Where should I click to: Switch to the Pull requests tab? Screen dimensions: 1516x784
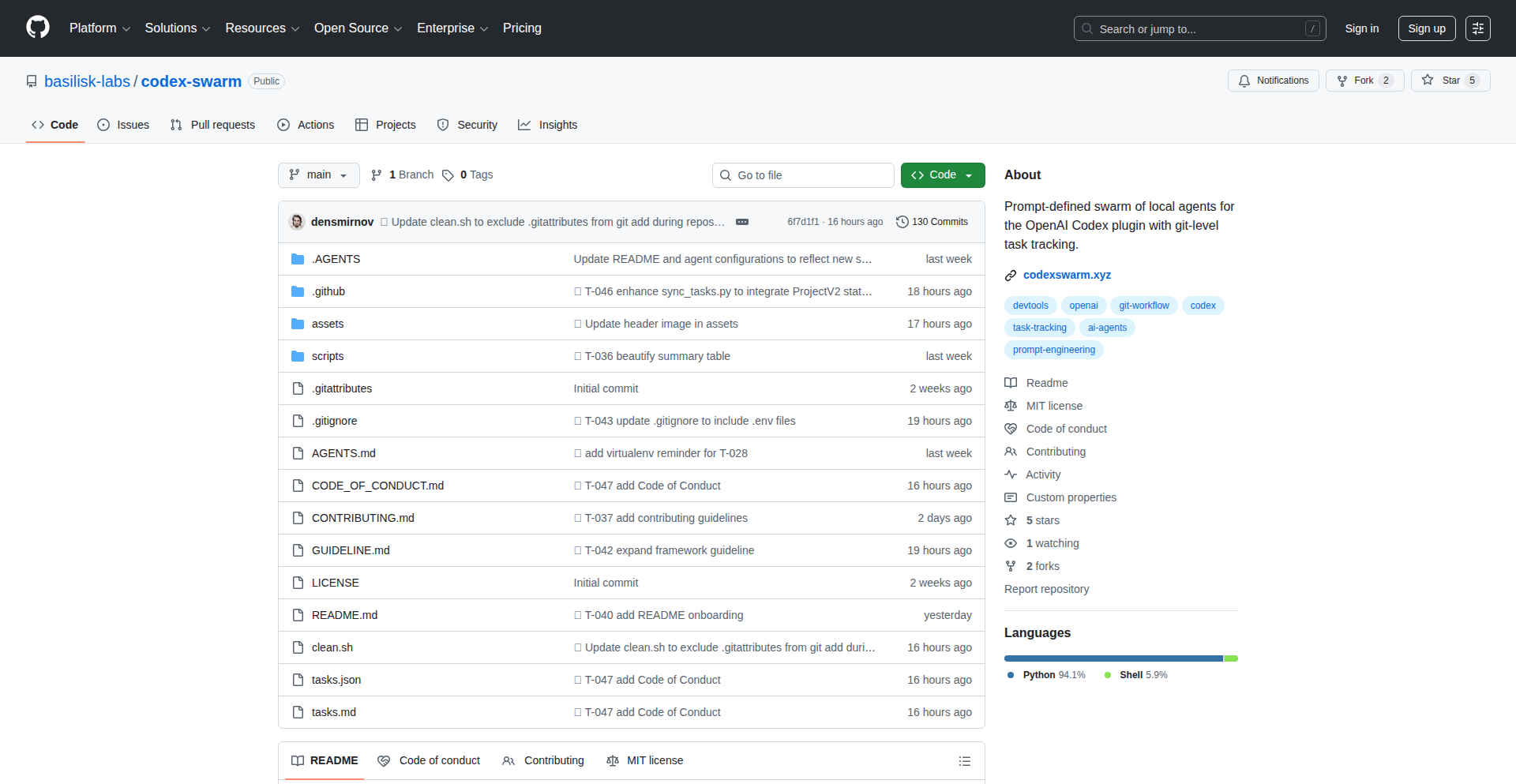(x=212, y=124)
